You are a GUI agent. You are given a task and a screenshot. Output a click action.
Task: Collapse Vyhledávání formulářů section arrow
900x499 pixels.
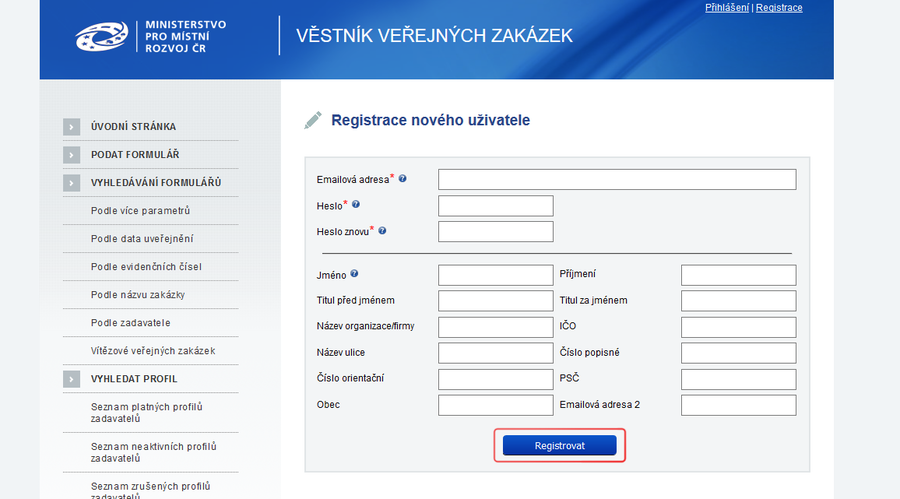(x=71, y=183)
